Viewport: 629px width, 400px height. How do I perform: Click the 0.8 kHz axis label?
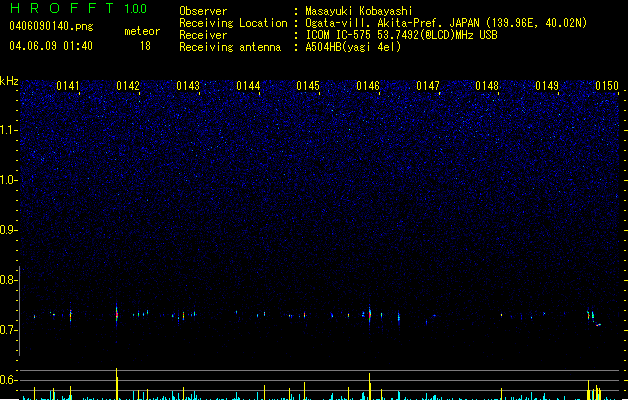tap(9, 280)
